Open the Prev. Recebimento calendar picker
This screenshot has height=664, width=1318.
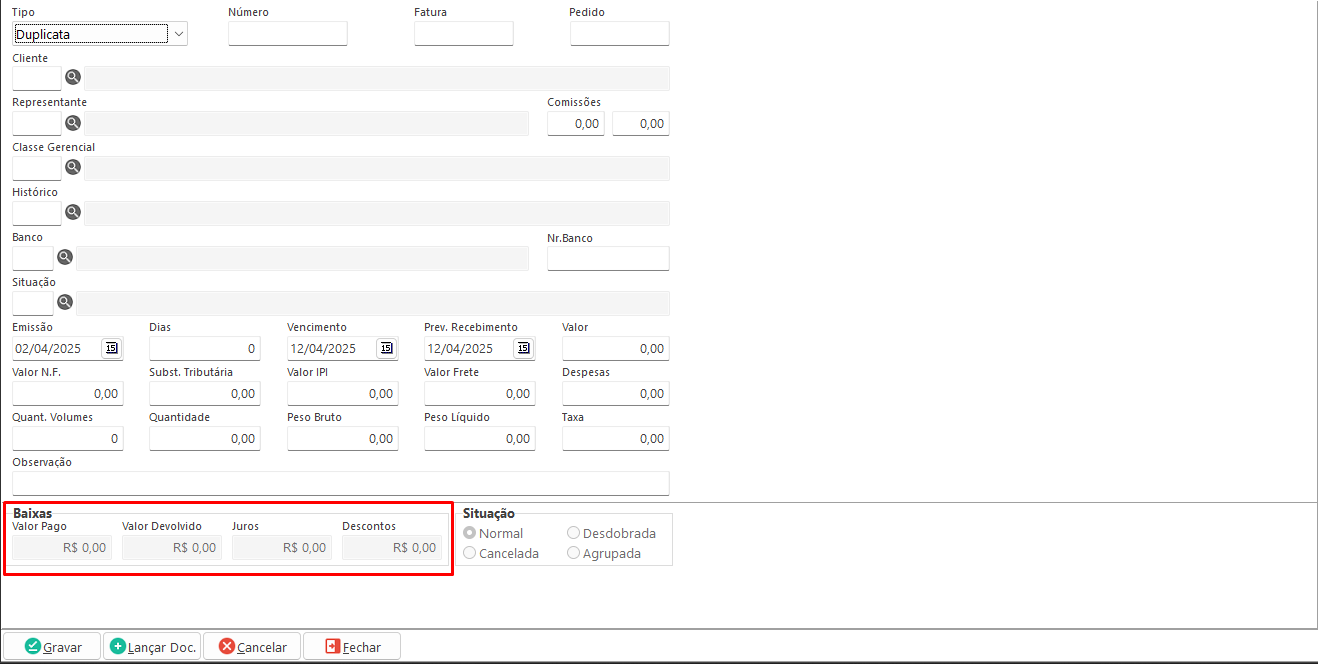pos(523,348)
